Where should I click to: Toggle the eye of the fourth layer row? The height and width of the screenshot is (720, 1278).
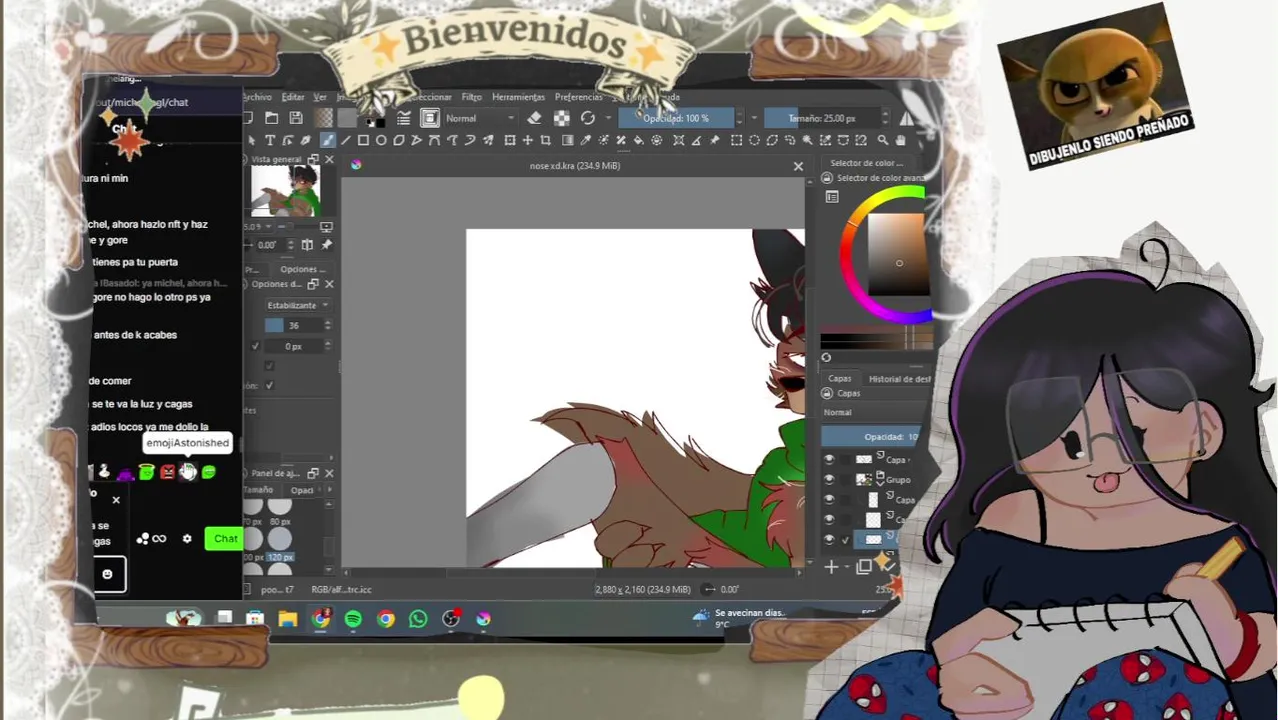829,519
